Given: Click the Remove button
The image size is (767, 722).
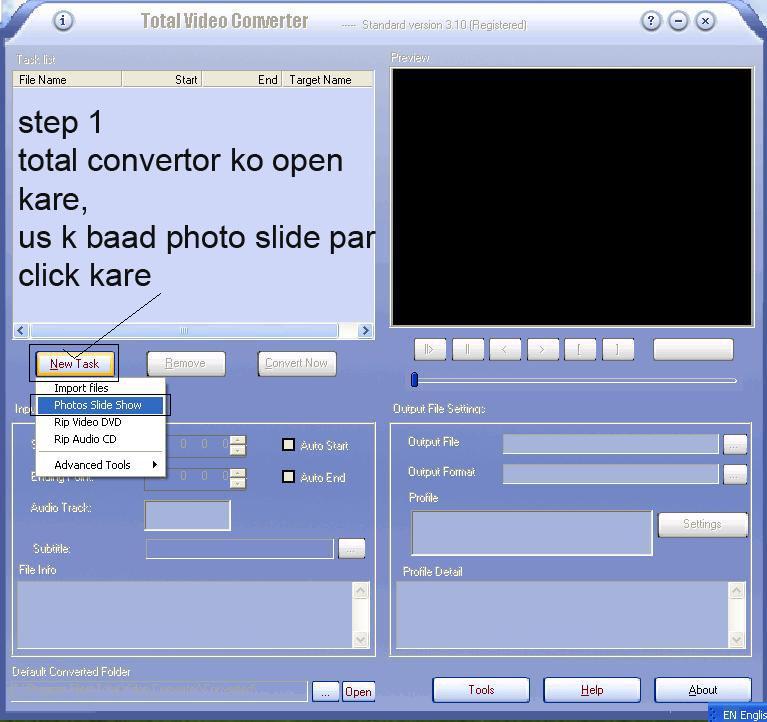Looking at the screenshot, I should (186, 363).
